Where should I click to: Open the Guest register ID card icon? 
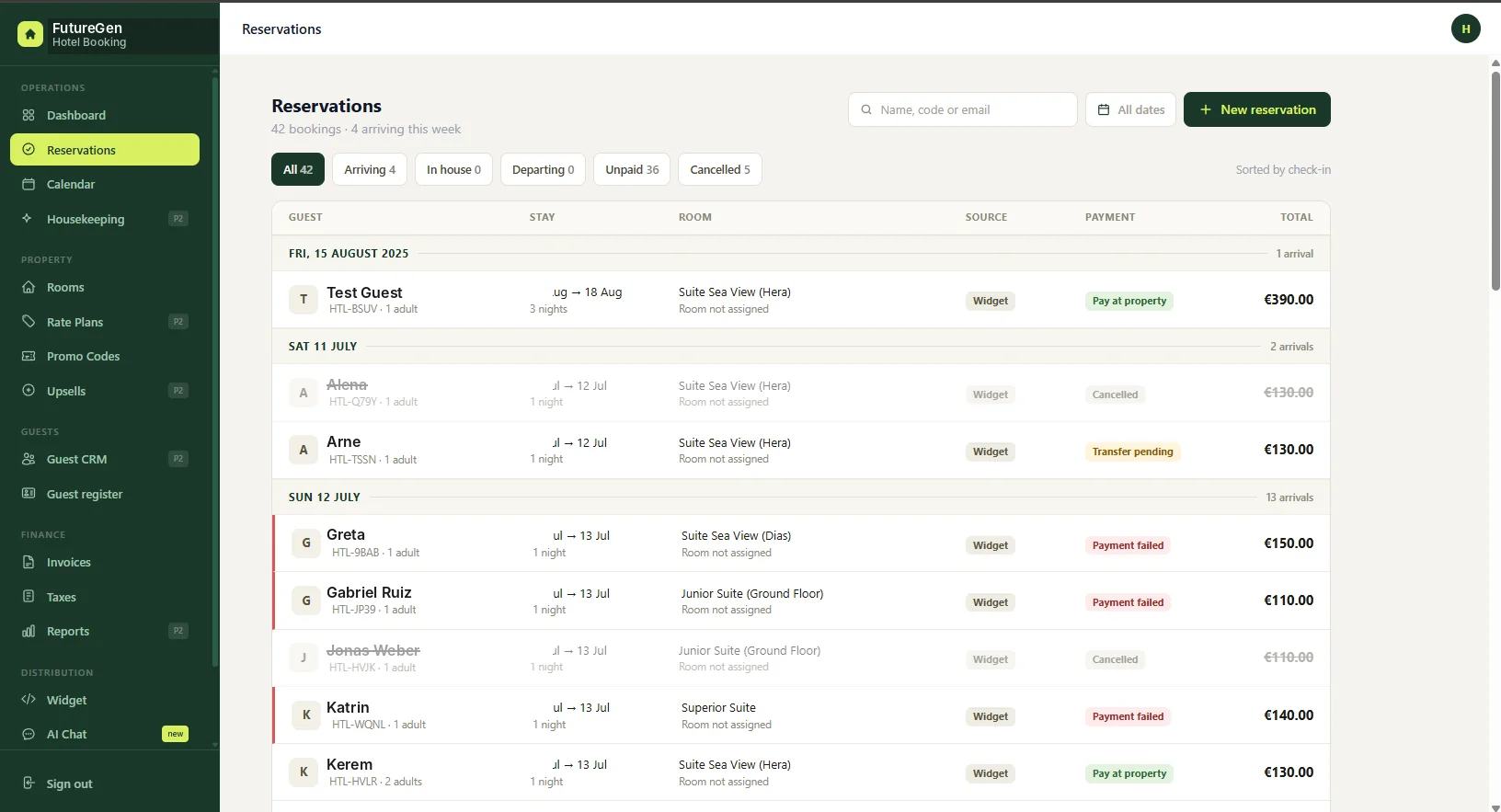point(29,494)
